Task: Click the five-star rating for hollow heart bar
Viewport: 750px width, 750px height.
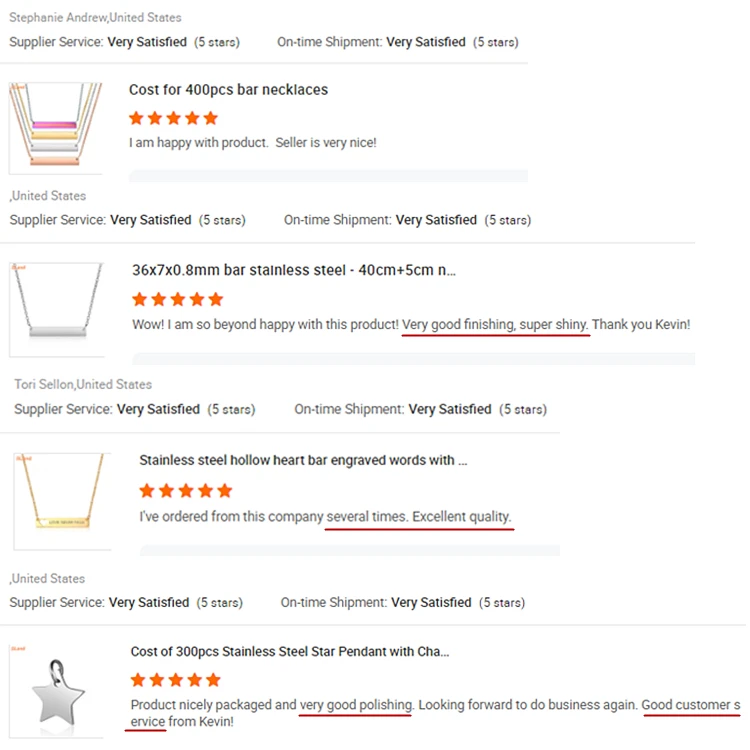Action: (x=185, y=490)
